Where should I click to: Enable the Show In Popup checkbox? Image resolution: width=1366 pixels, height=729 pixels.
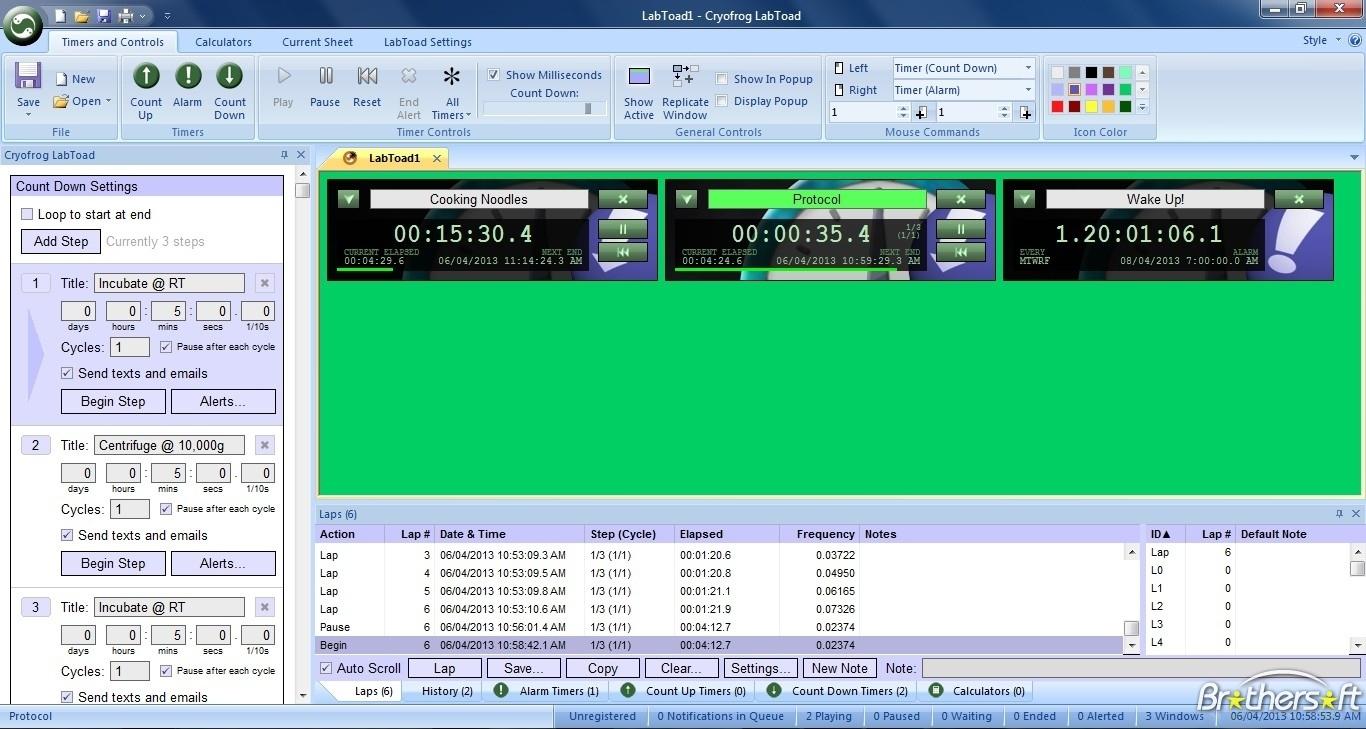click(x=721, y=79)
